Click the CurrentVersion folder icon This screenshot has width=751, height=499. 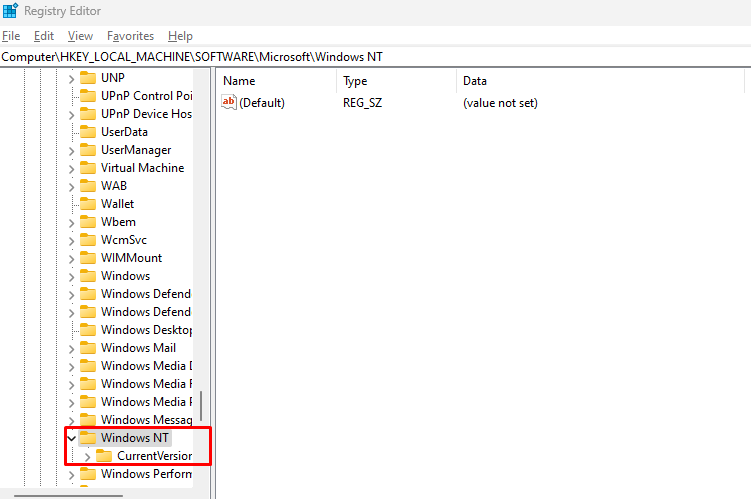(x=104, y=456)
